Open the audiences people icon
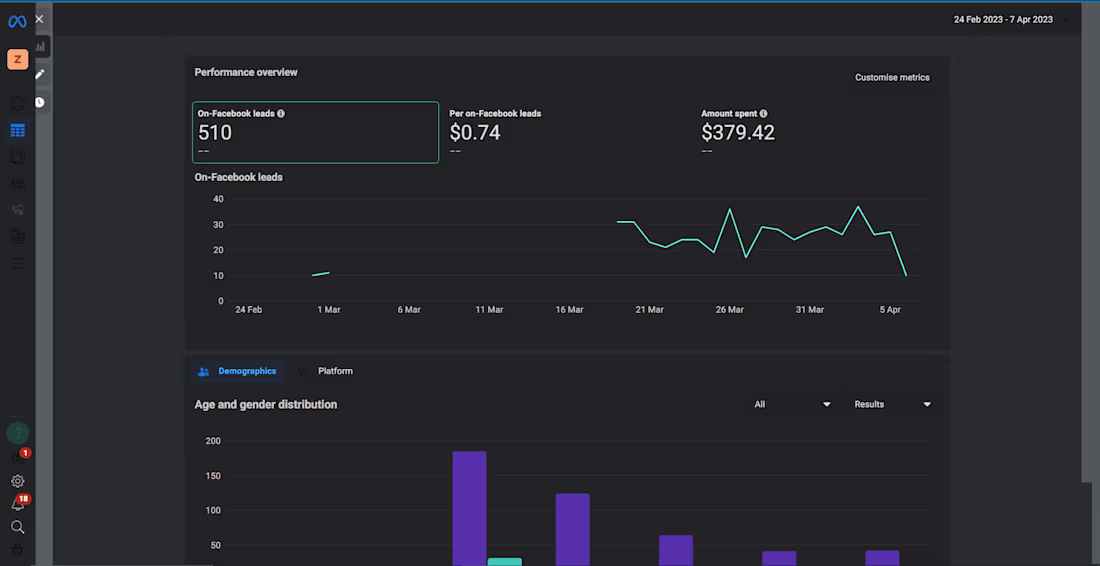The height and width of the screenshot is (566, 1100). [x=17, y=183]
